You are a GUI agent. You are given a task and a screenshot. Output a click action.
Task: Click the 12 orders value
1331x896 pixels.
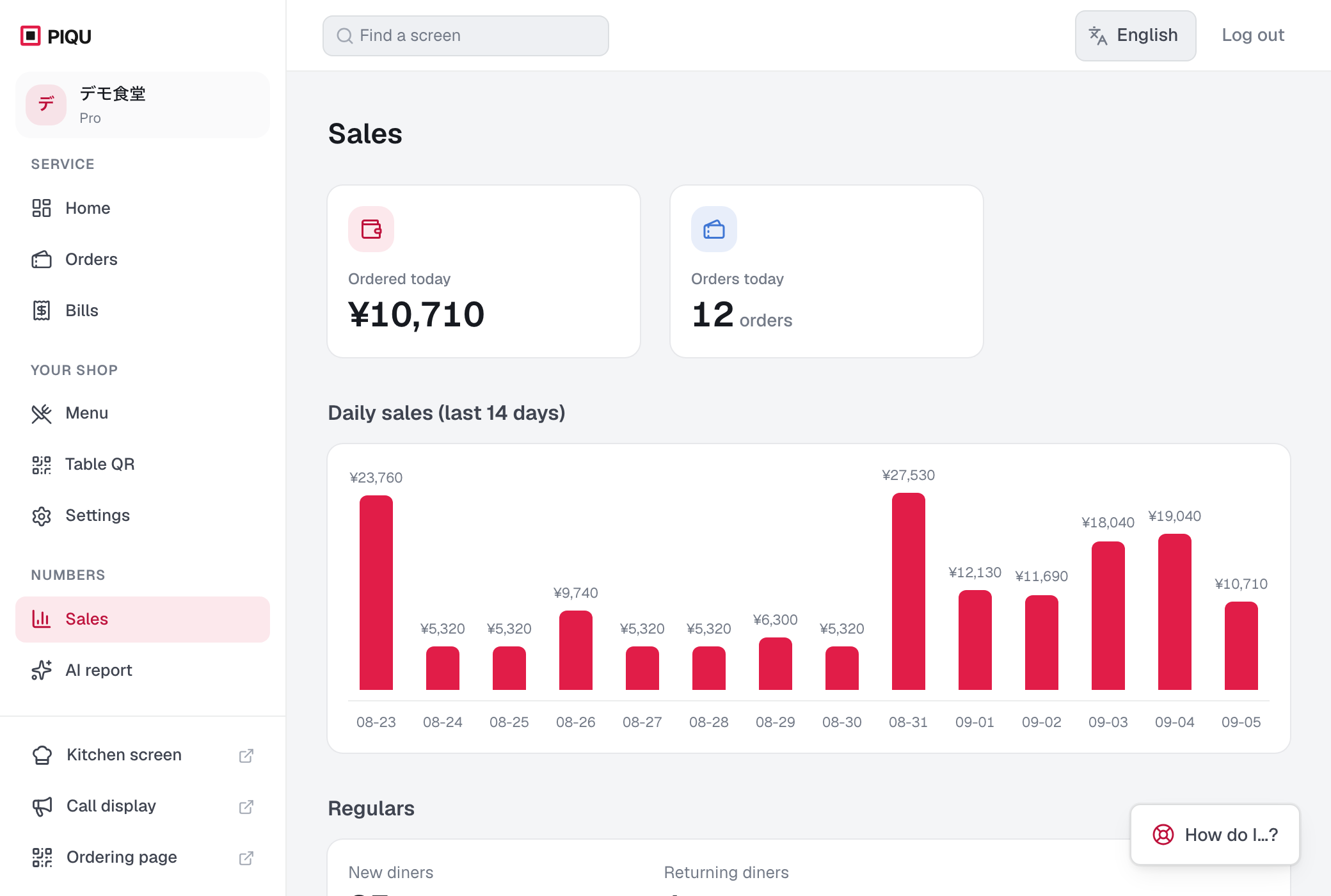[742, 315]
